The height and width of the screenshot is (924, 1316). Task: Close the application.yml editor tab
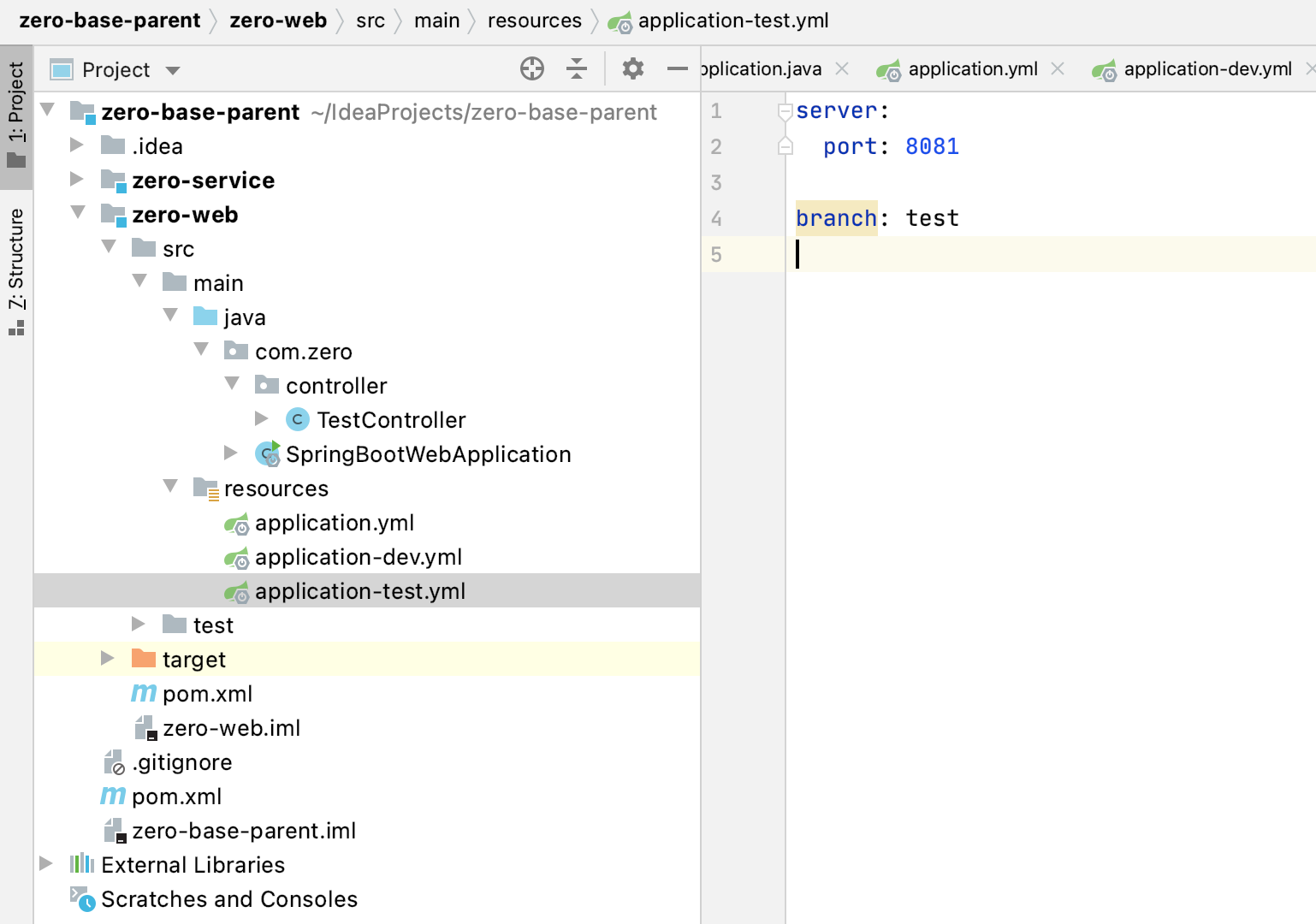[1058, 68]
